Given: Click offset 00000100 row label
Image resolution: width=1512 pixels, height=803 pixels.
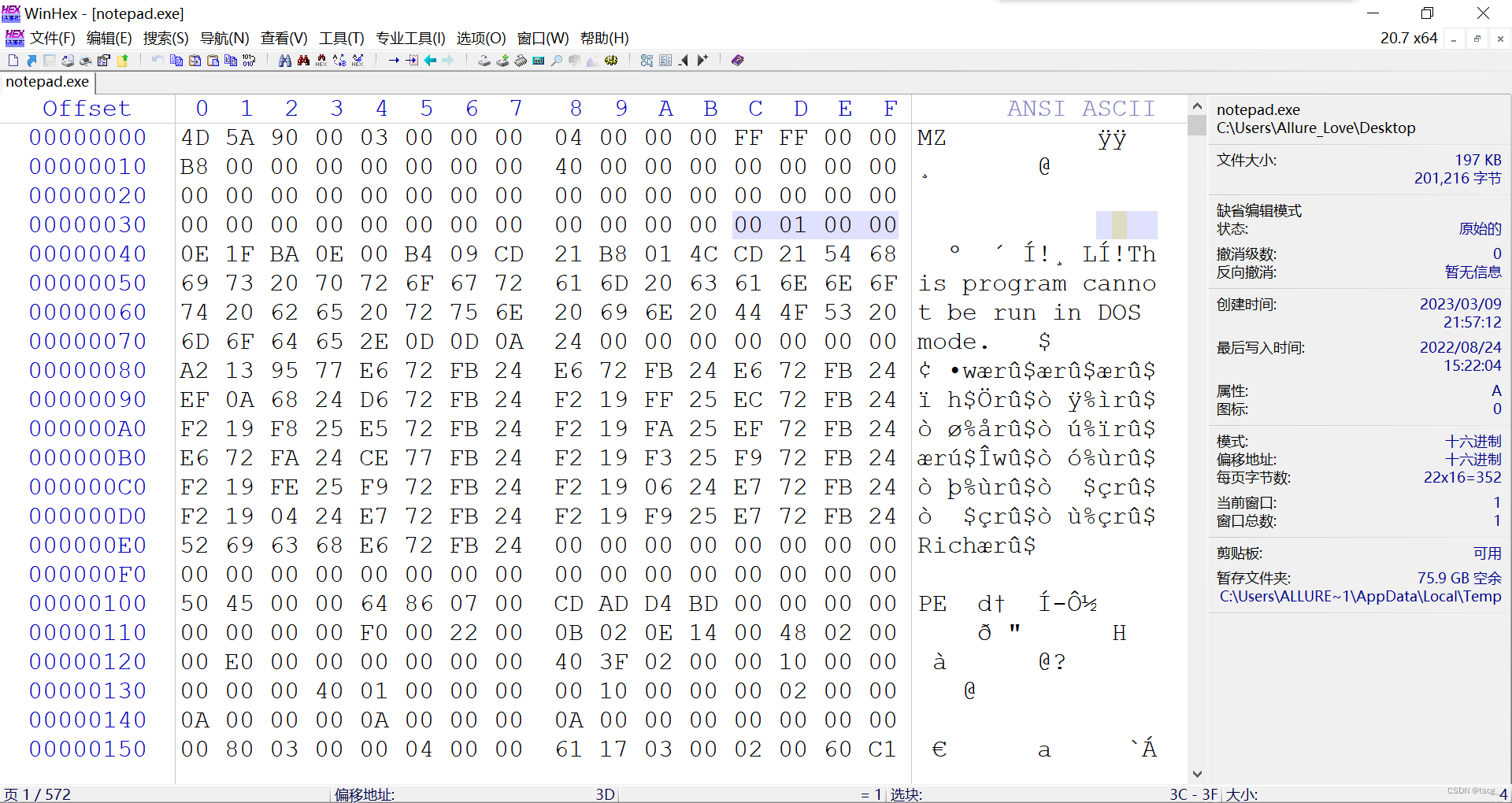Looking at the screenshot, I should (87, 604).
